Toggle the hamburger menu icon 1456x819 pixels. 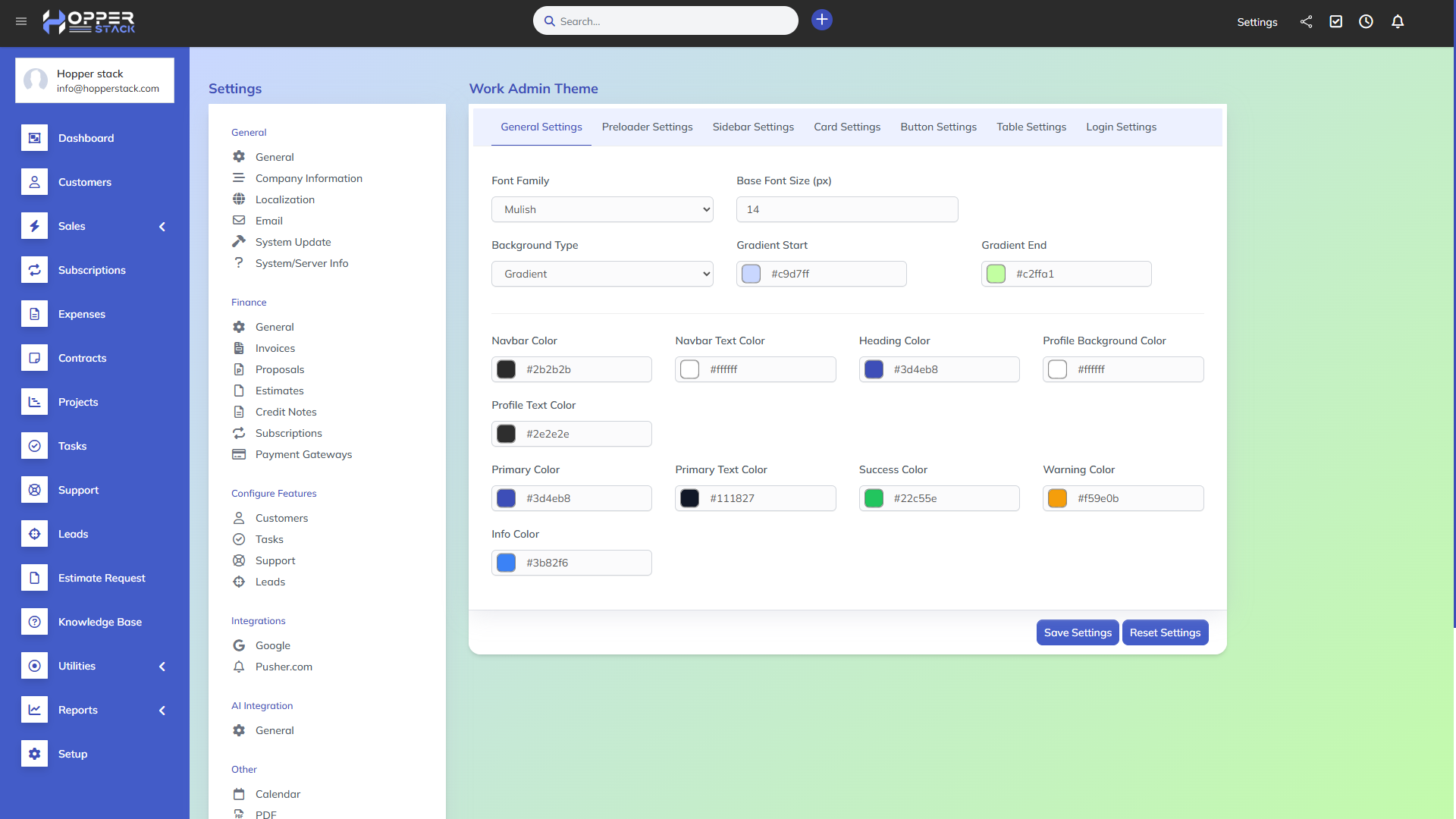coord(21,21)
